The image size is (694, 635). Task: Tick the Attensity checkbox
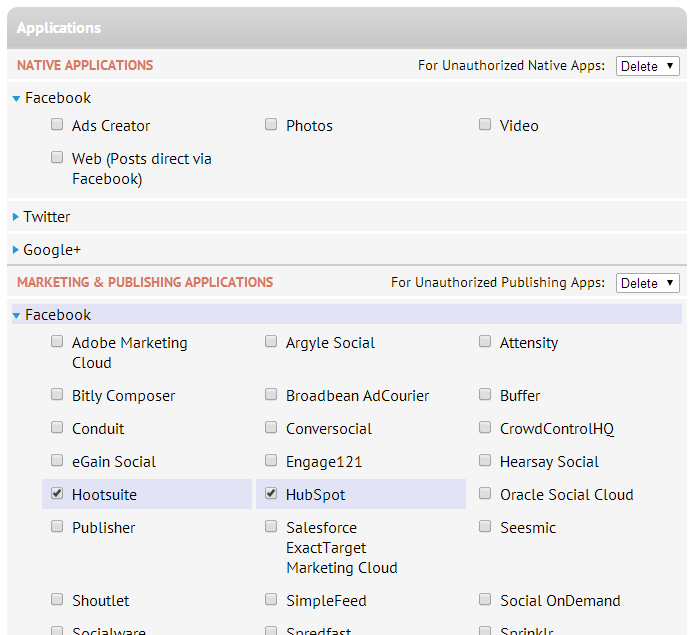click(x=485, y=341)
